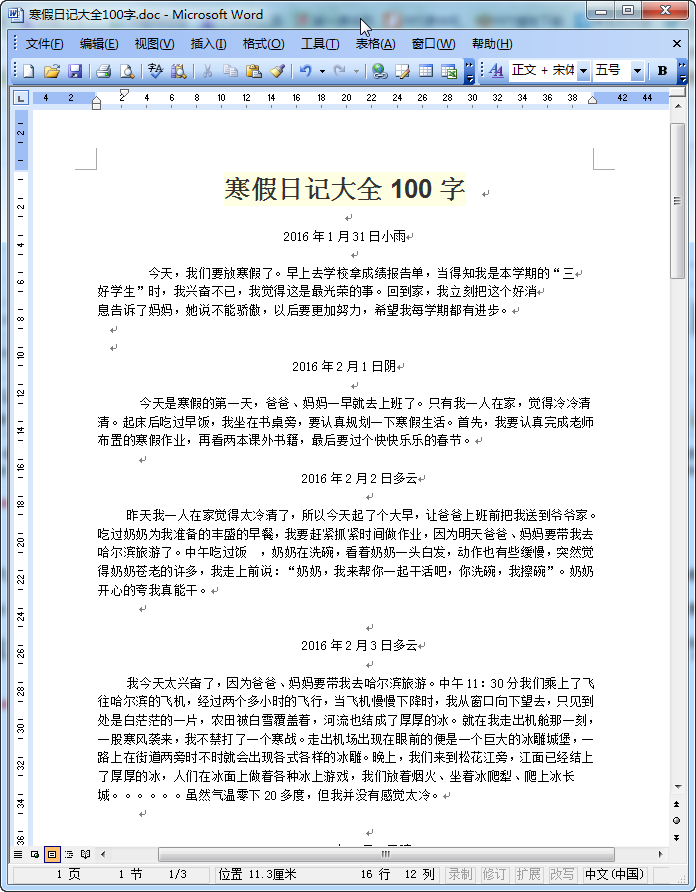Switch to Outline view icon

click(x=69, y=854)
